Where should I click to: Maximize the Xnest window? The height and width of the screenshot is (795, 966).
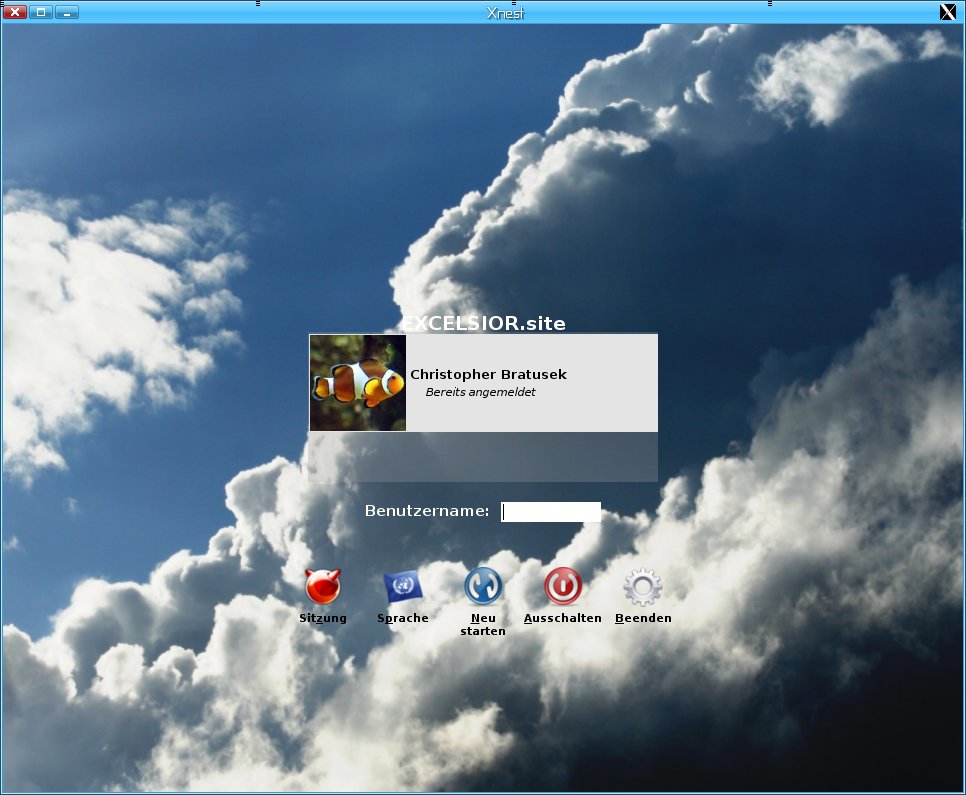click(x=41, y=12)
